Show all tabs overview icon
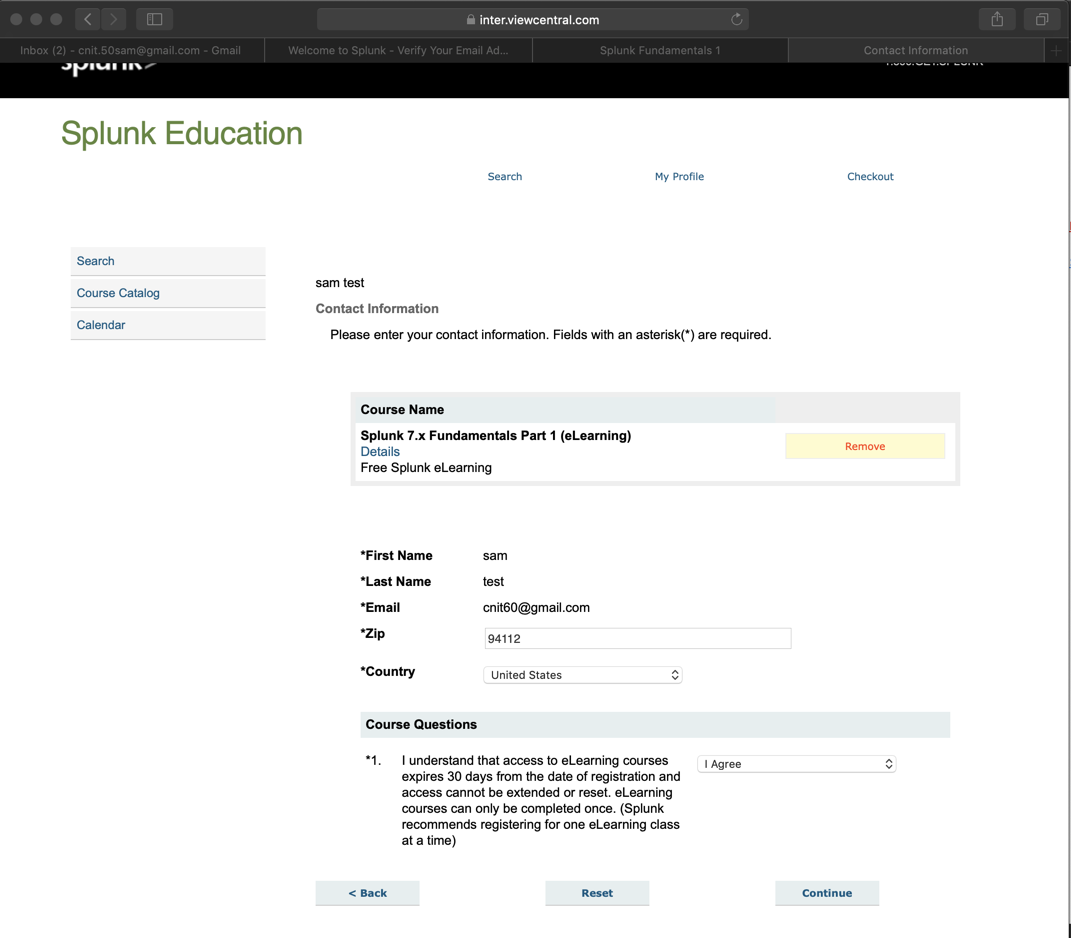1071x938 pixels. click(1042, 19)
